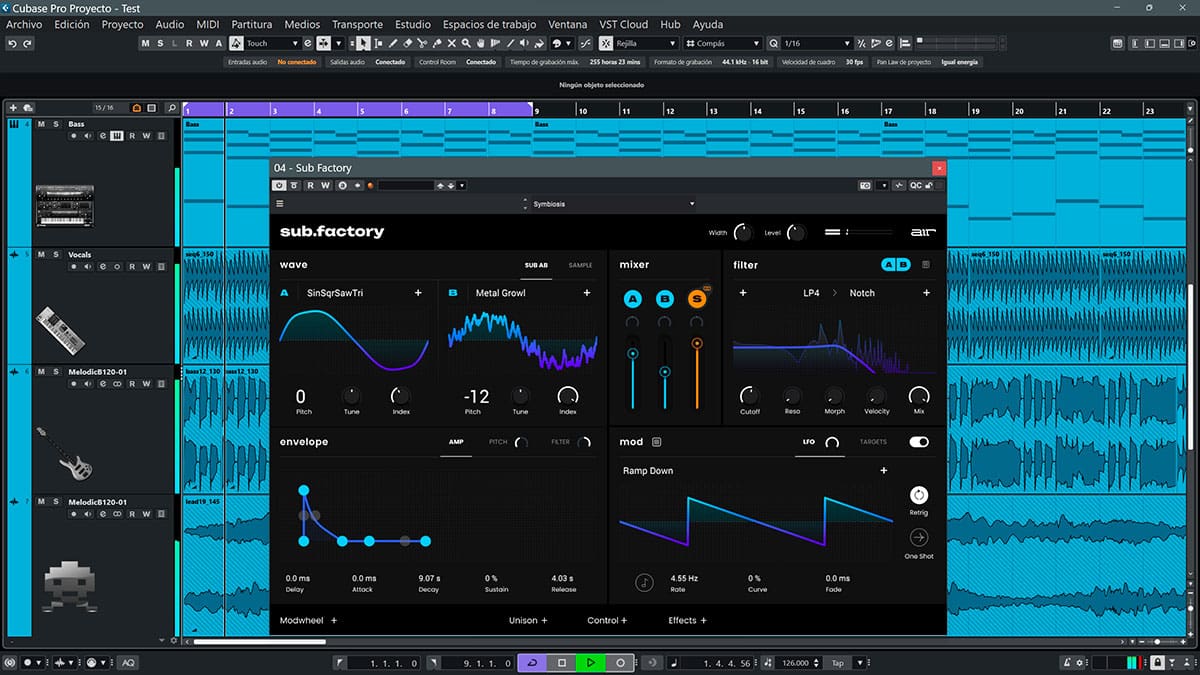Select the Split scissors tool
The width and height of the screenshot is (1200, 675).
click(x=422, y=43)
